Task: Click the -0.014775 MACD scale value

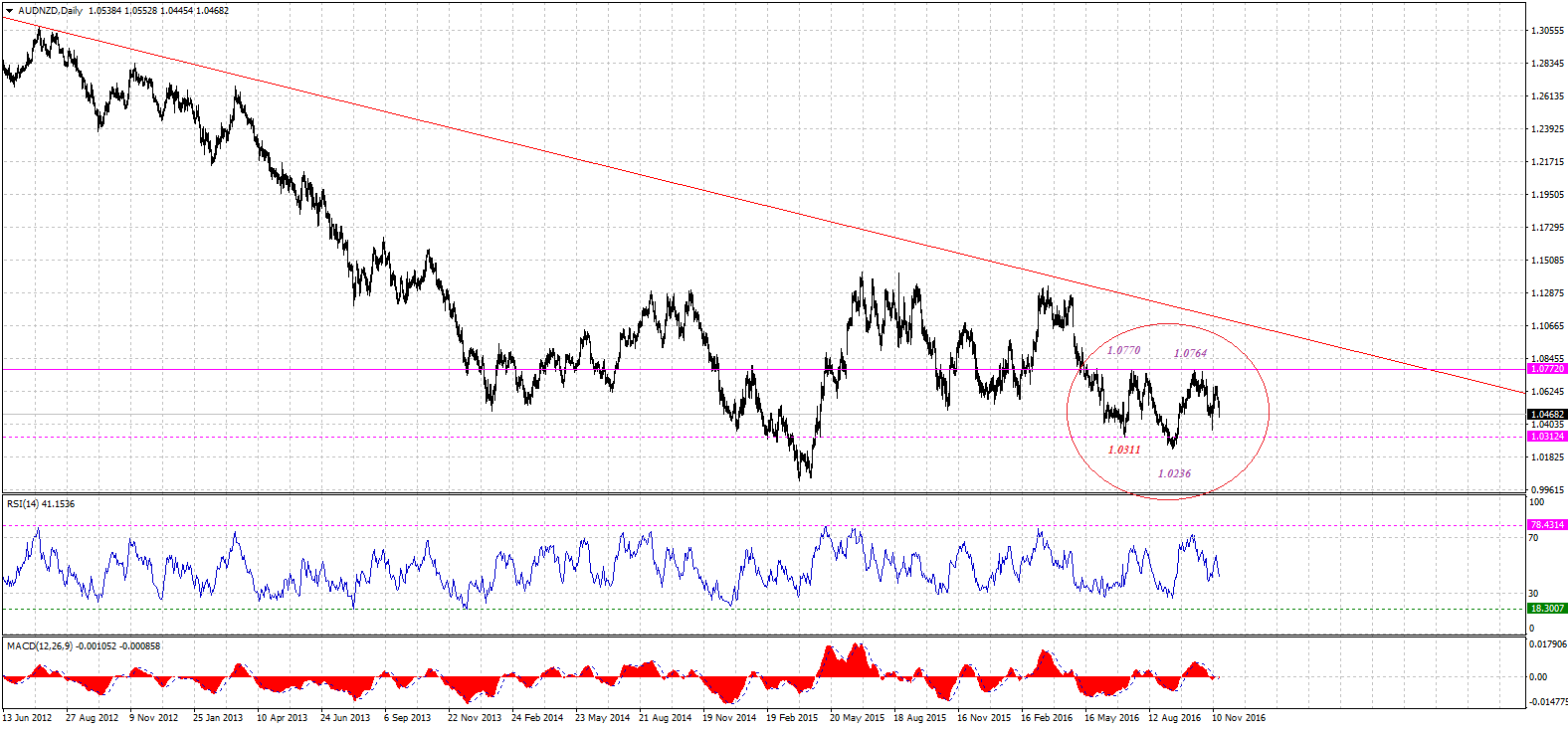Action: (1548, 702)
